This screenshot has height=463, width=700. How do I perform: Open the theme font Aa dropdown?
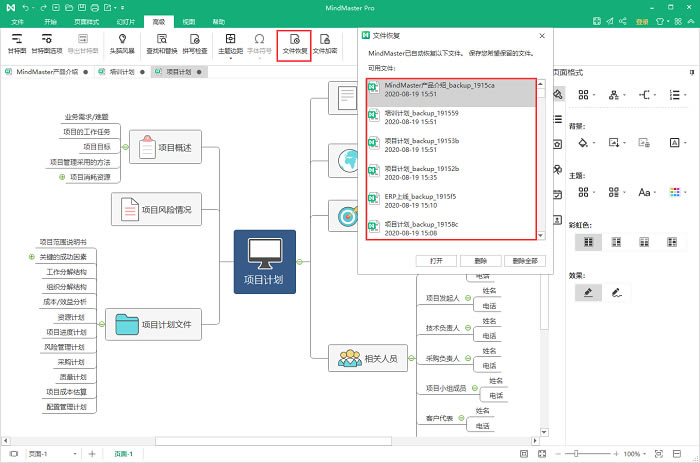(648, 192)
